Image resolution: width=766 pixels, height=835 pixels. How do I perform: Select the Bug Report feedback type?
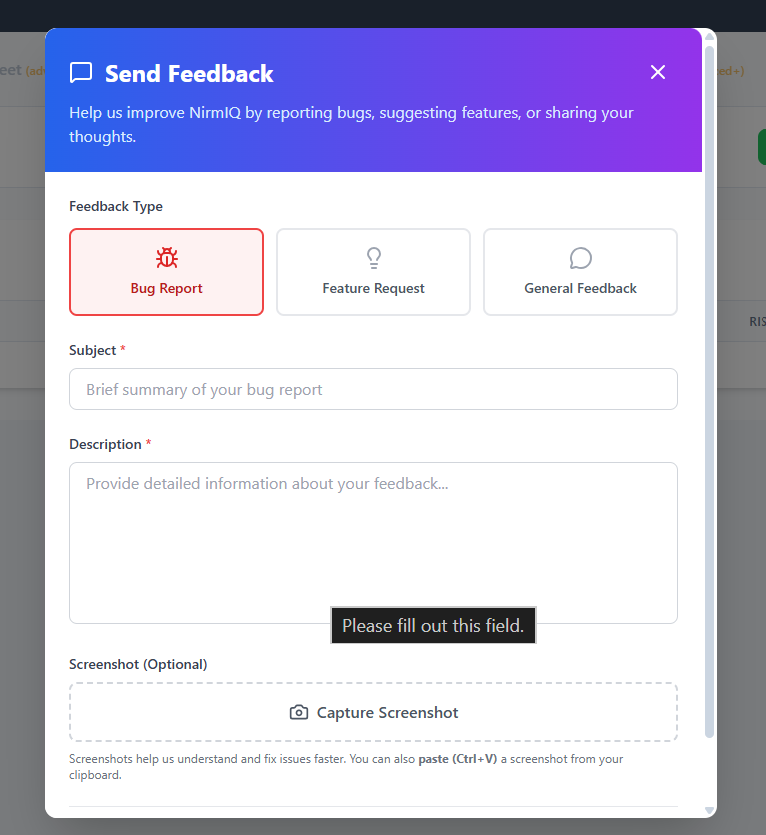[166, 272]
